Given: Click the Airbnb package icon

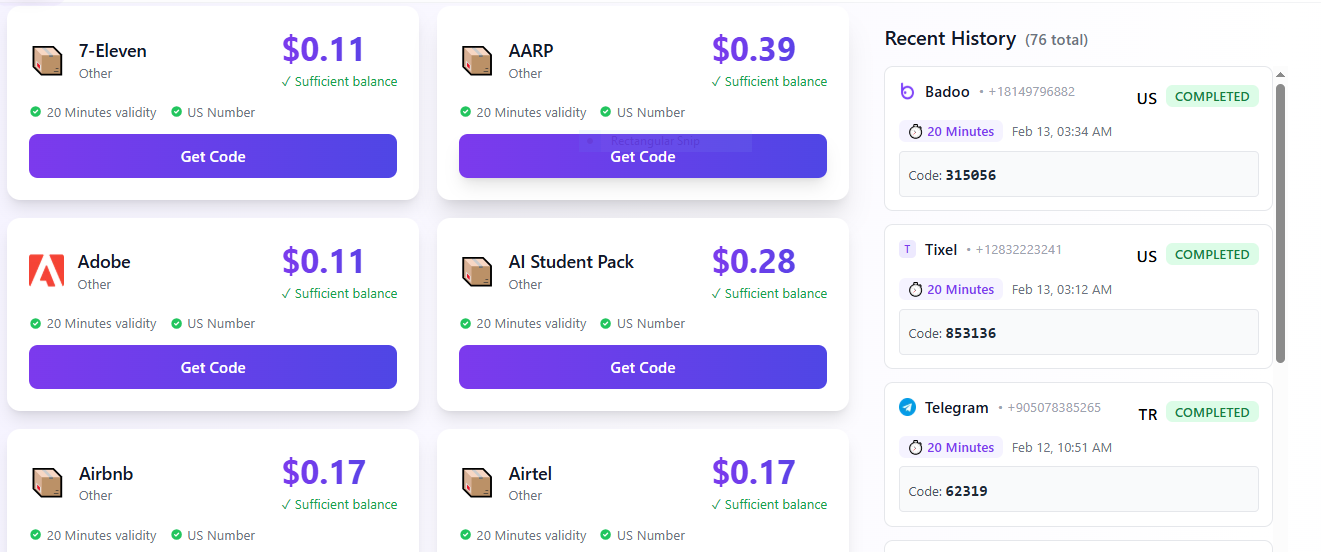Looking at the screenshot, I should pyautogui.click(x=47, y=483).
